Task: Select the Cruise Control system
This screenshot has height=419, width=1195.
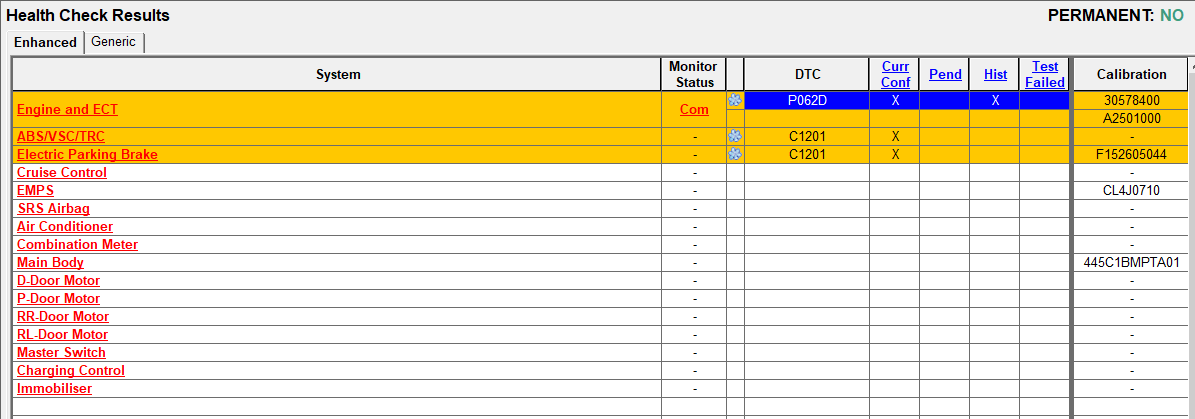Action: (62, 172)
